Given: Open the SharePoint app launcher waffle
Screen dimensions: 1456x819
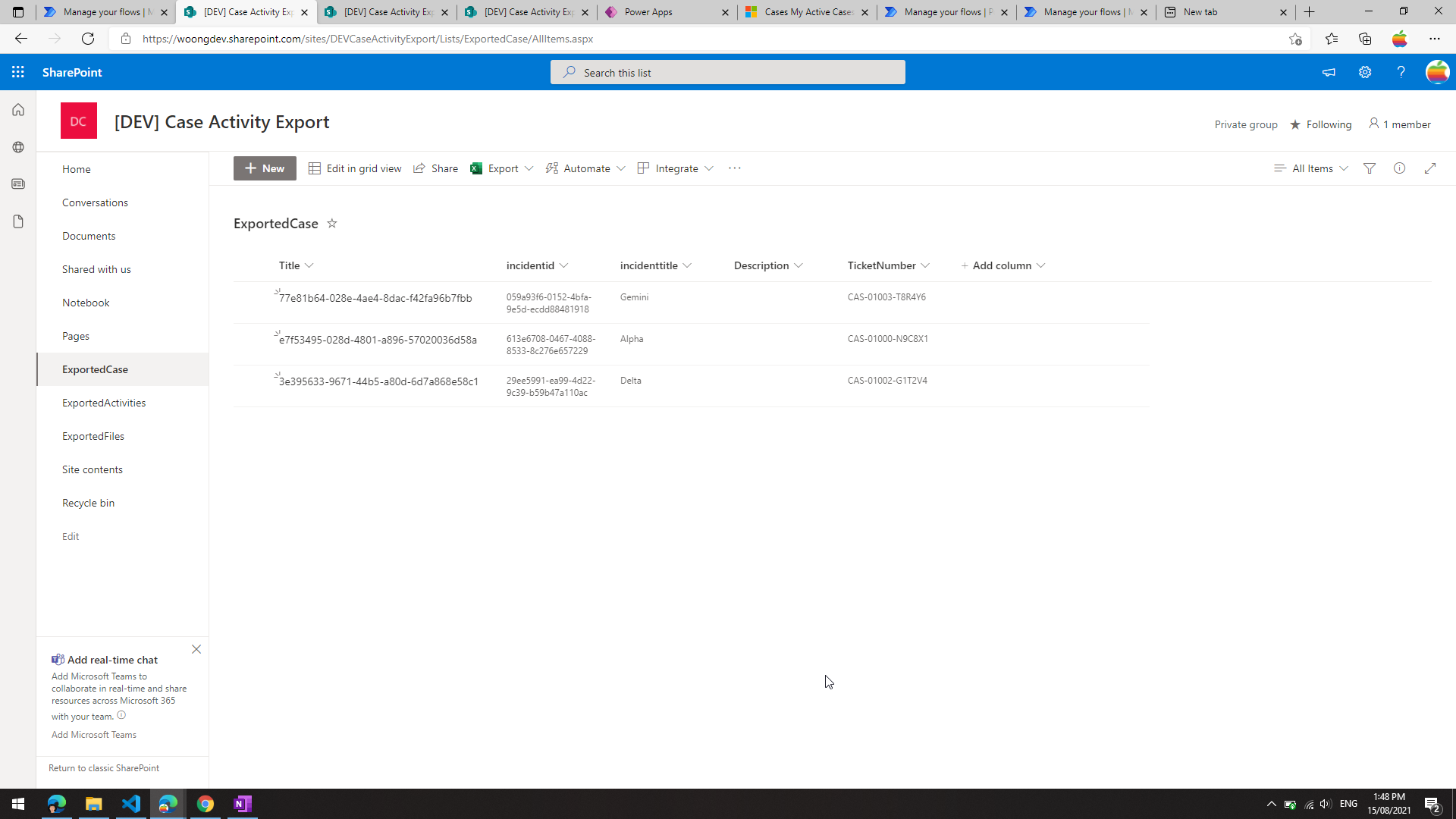Looking at the screenshot, I should click(x=18, y=72).
